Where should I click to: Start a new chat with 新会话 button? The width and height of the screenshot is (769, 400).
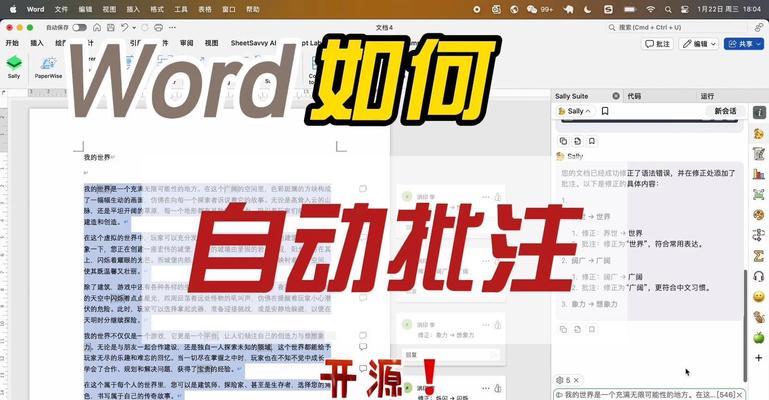point(725,111)
